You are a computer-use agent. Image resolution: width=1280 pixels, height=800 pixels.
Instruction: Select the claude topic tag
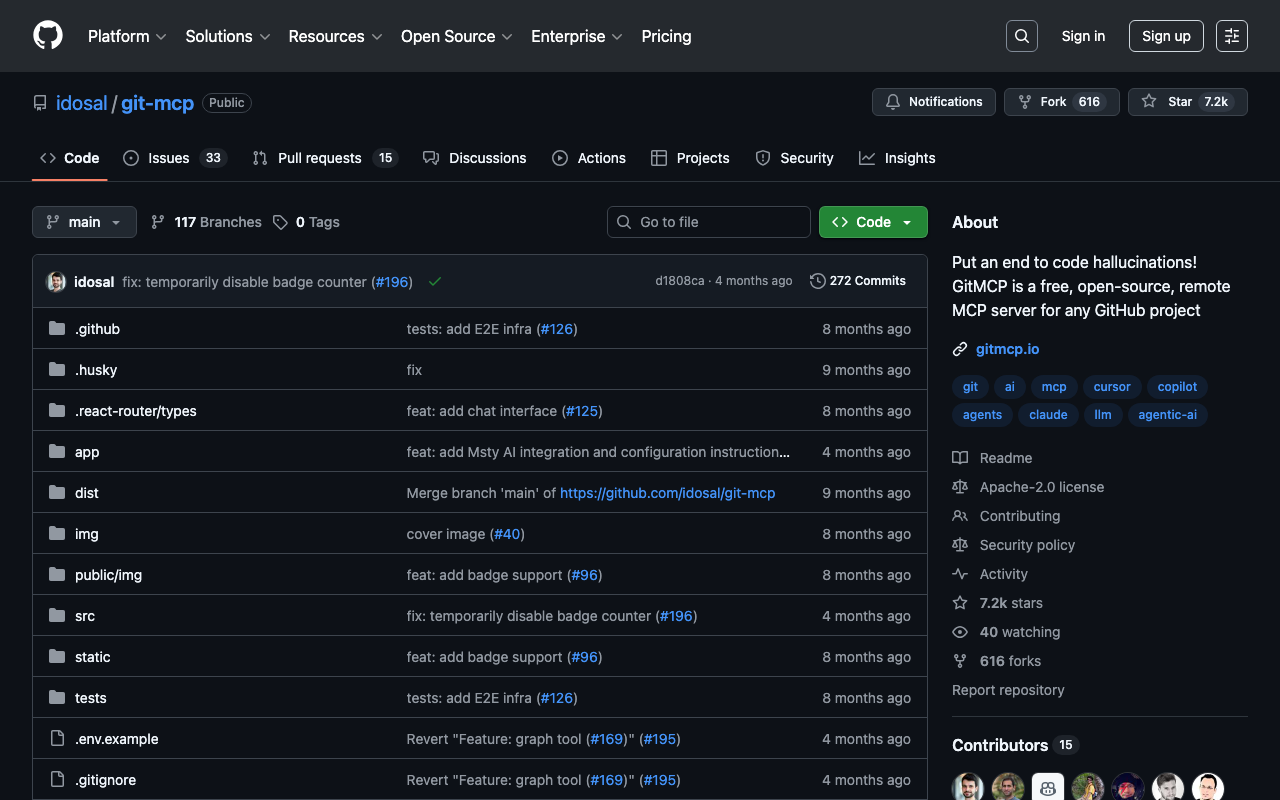point(1048,415)
